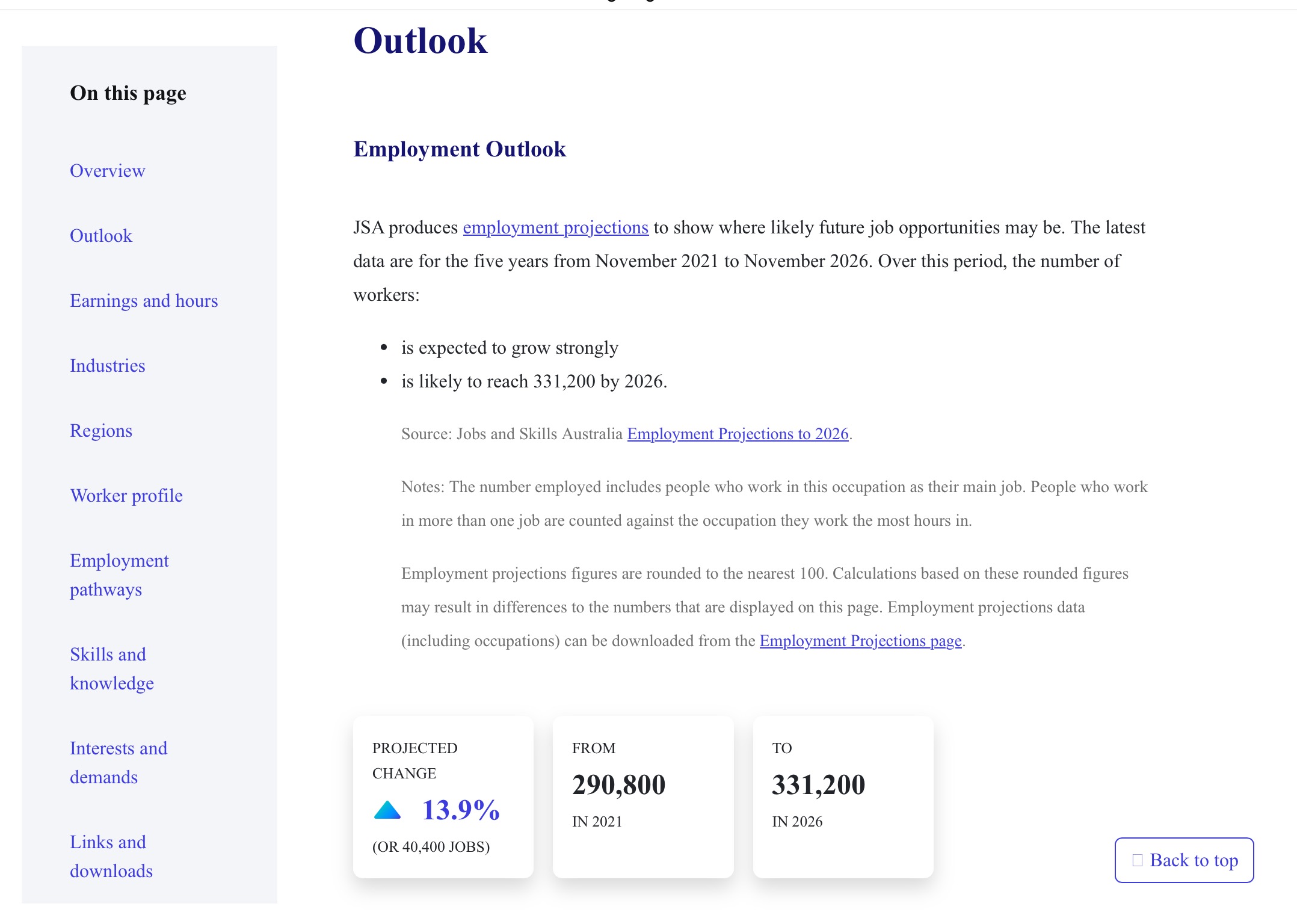The height and width of the screenshot is (924, 1297).
Task: Go to the Skills and knowledge section
Action: [x=112, y=669]
